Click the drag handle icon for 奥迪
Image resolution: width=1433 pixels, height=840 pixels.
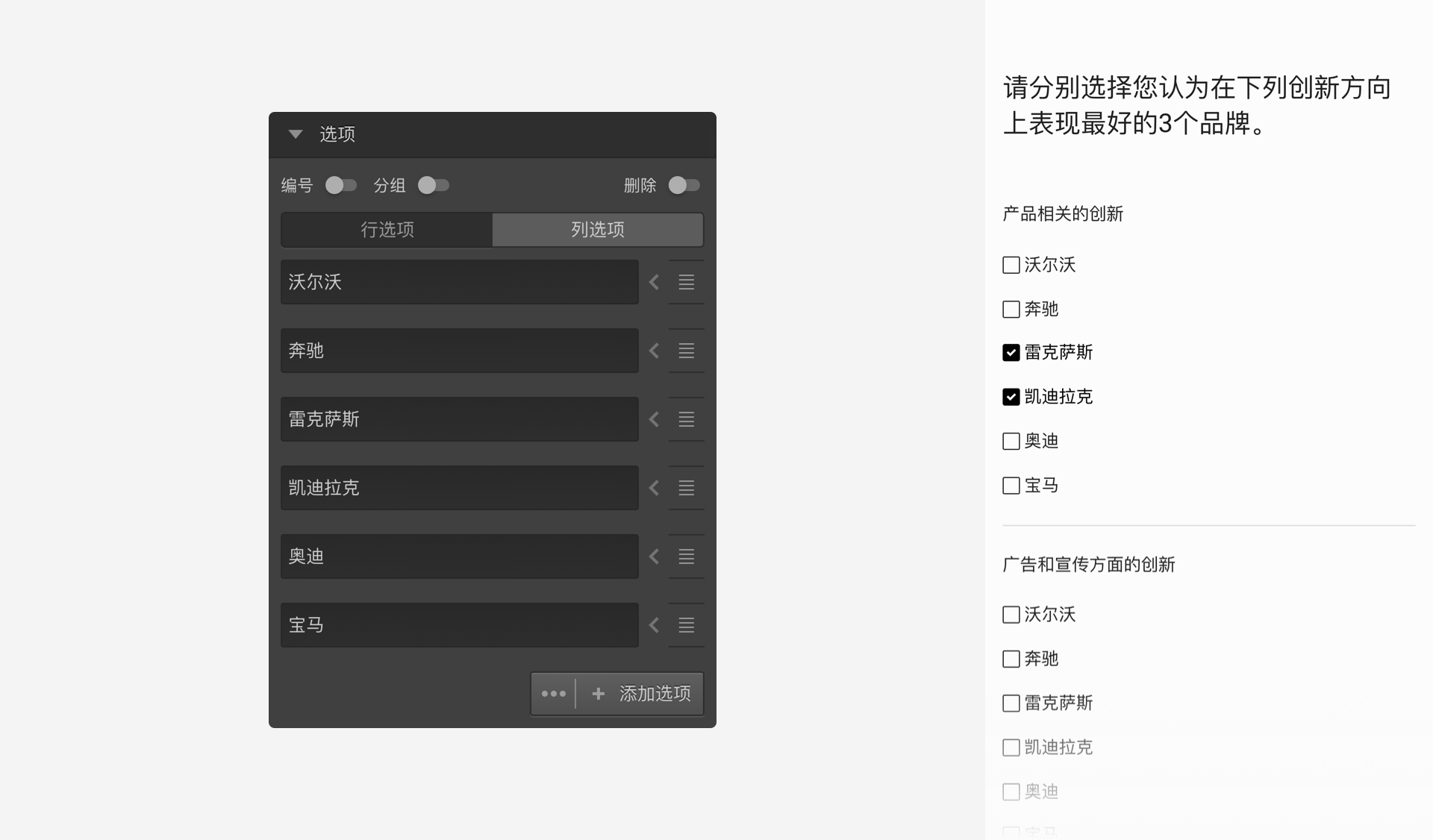pyautogui.click(x=687, y=557)
